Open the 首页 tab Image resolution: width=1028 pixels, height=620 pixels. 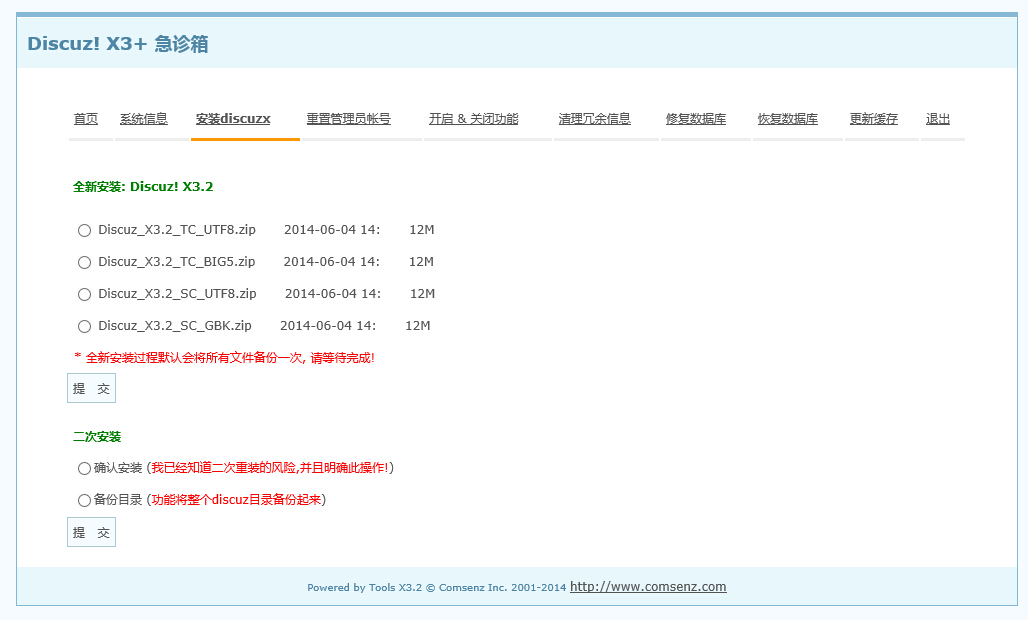(x=86, y=119)
